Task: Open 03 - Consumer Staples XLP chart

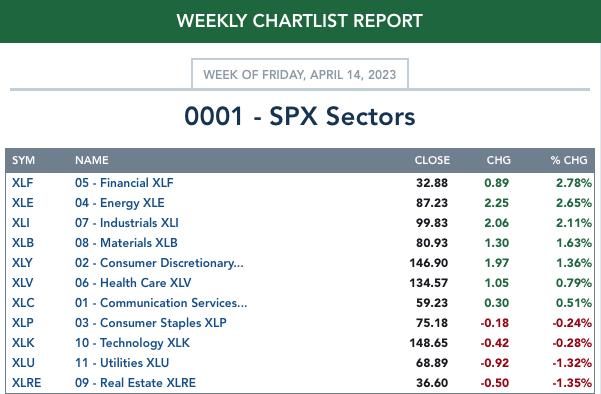Action: click(x=151, y=323)
